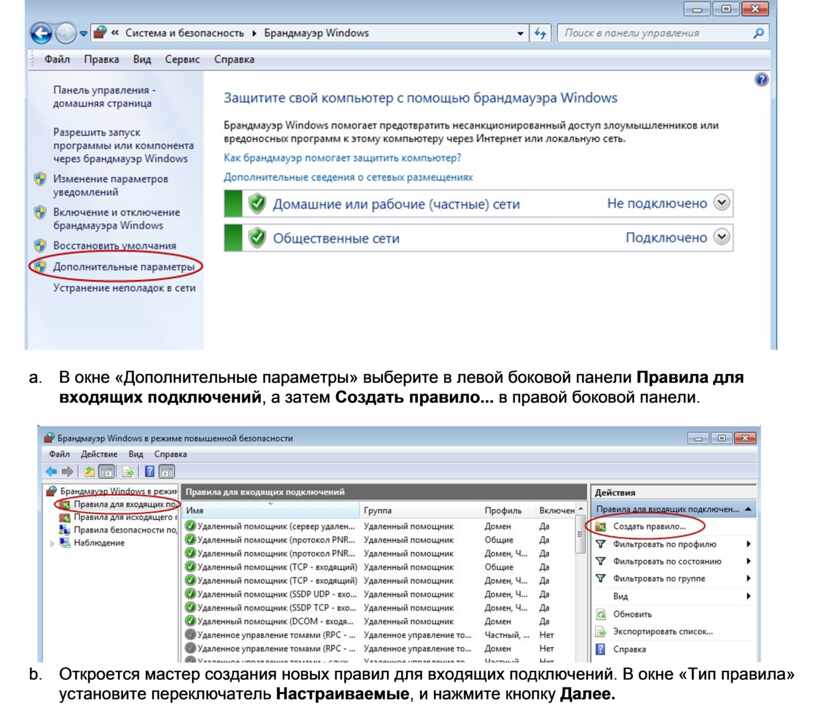Click the up-one-level folder toolbar icon
The height and width of the screenshot is (723, 816).
coord(89,472)
